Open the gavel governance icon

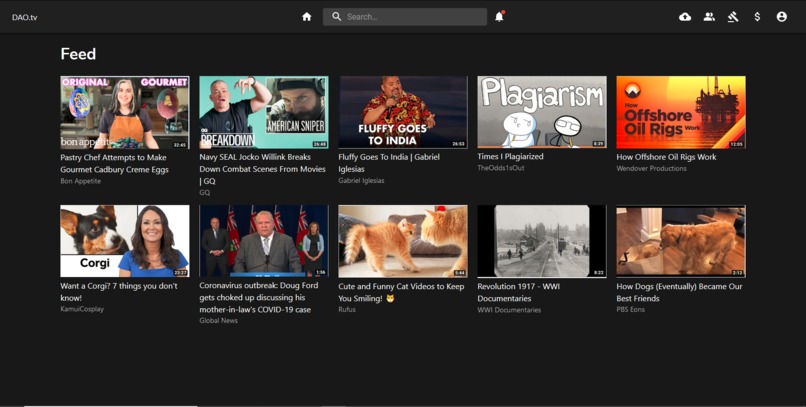pos(733,17)
